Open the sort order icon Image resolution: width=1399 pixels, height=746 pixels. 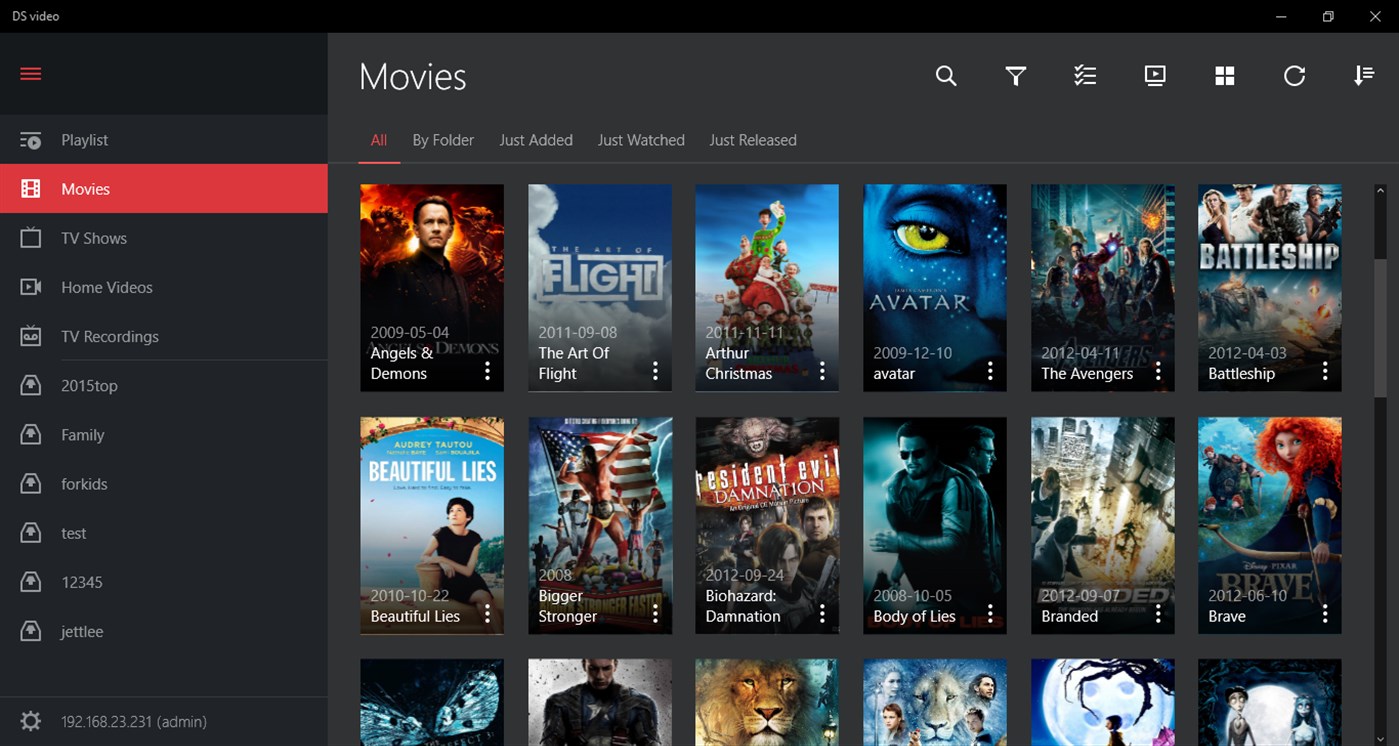click(x=1364, y=75)
